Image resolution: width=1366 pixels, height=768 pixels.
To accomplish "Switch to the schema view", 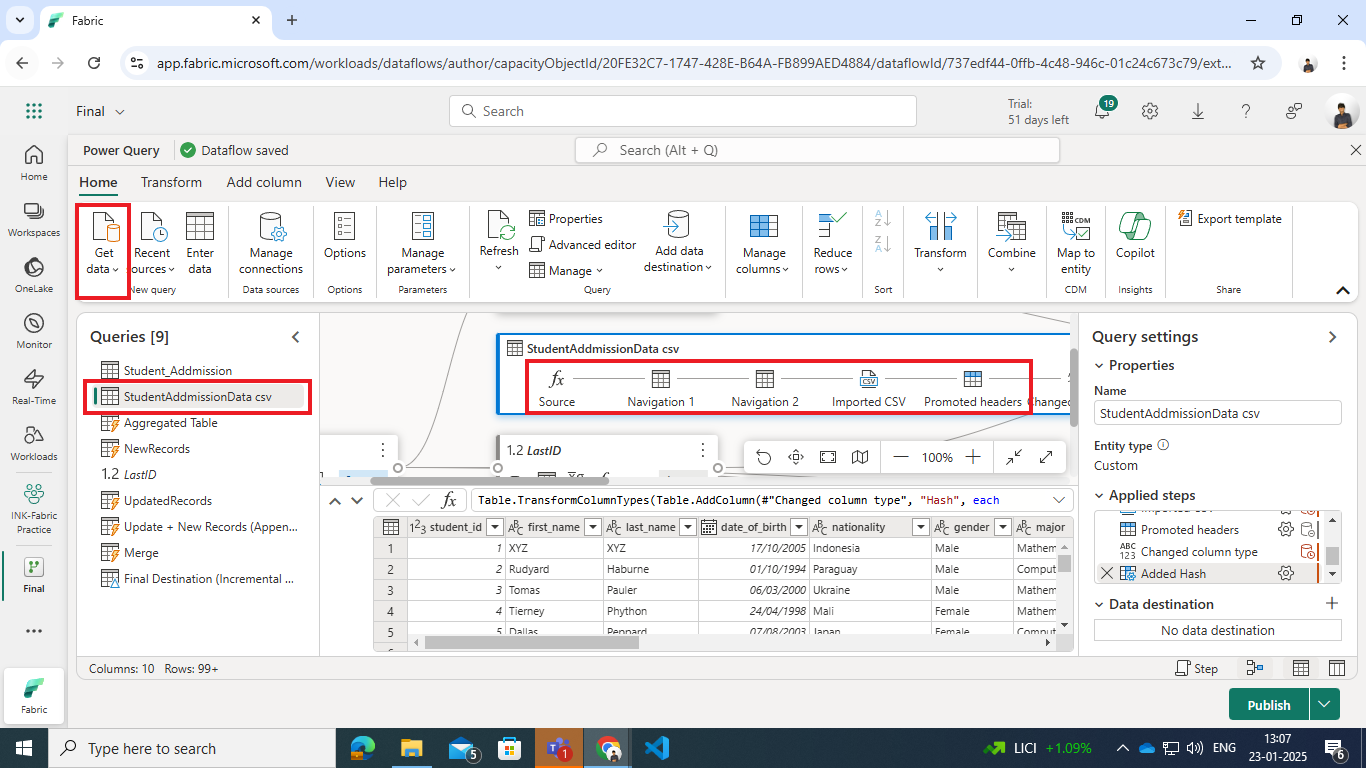I will (x=1337, y=668).
